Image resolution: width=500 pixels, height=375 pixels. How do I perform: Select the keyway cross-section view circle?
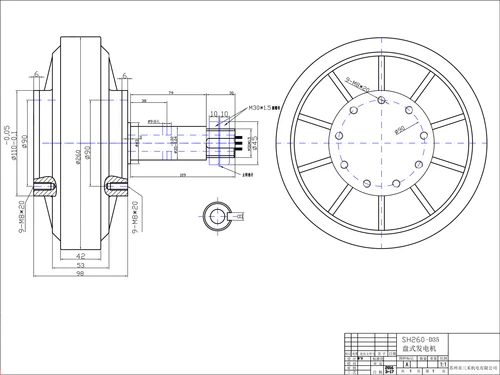click(217, 216)
